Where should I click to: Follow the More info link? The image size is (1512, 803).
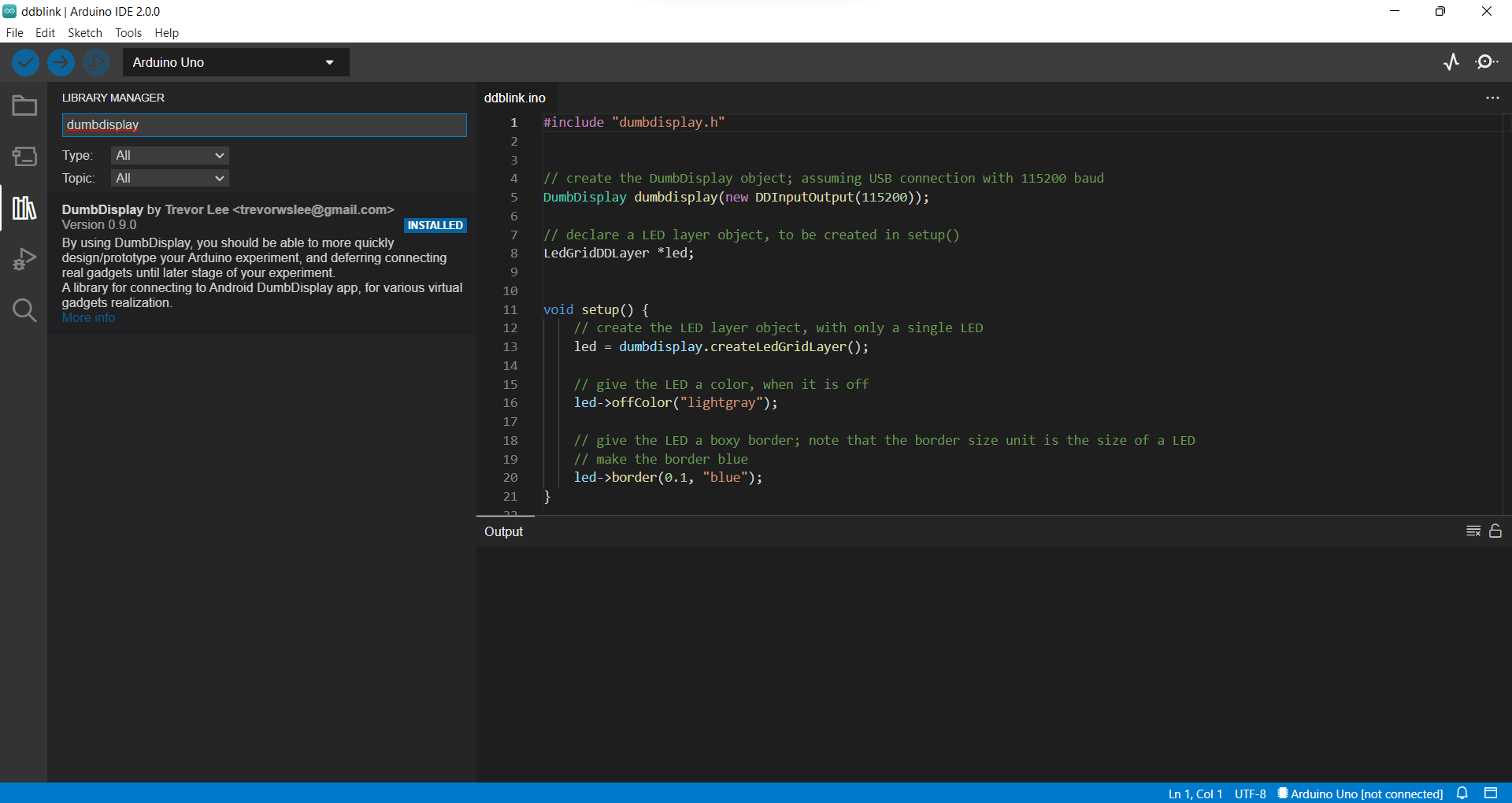pos(88,318)
